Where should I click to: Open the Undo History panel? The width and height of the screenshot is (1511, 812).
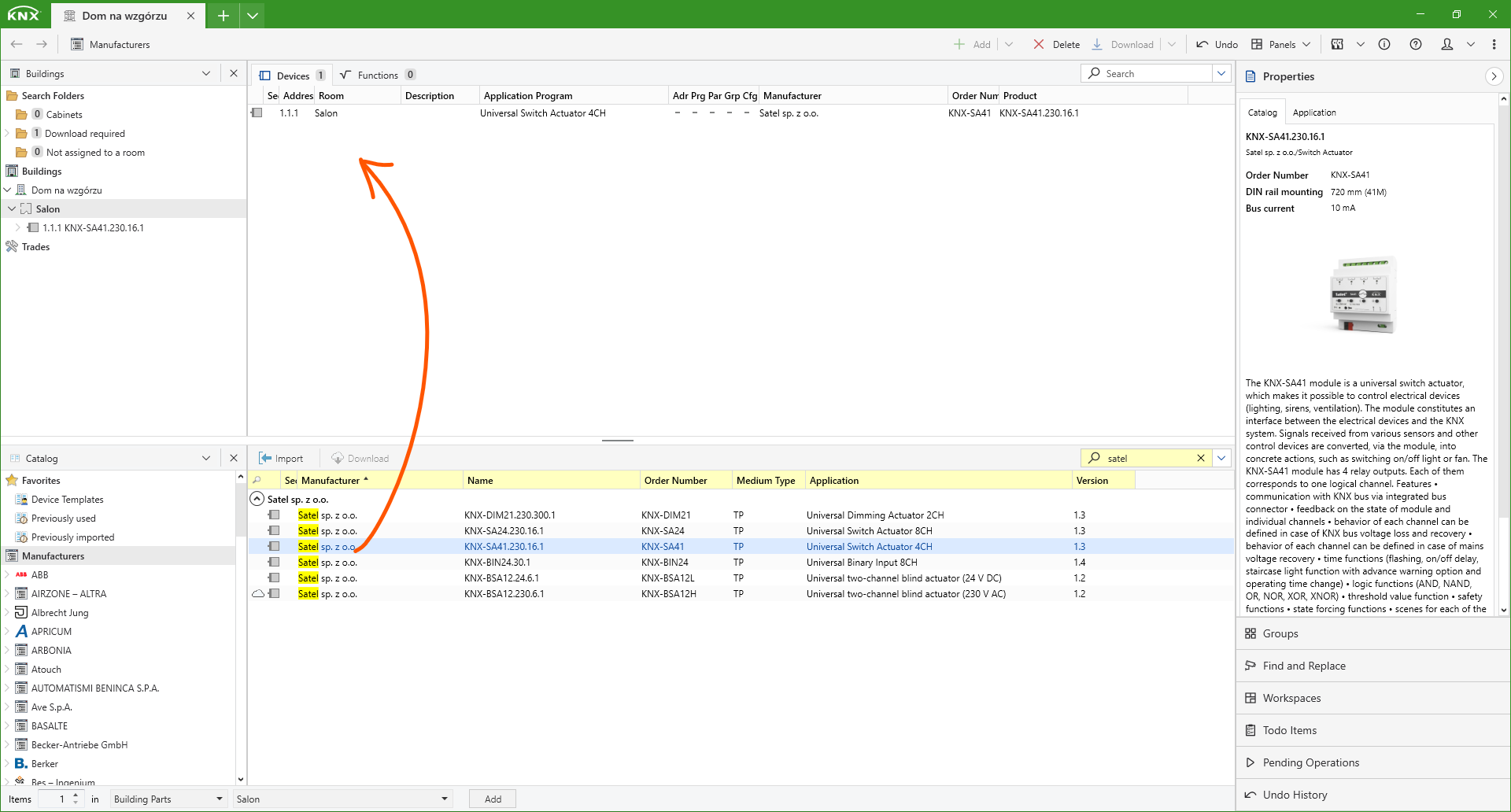1294,795
